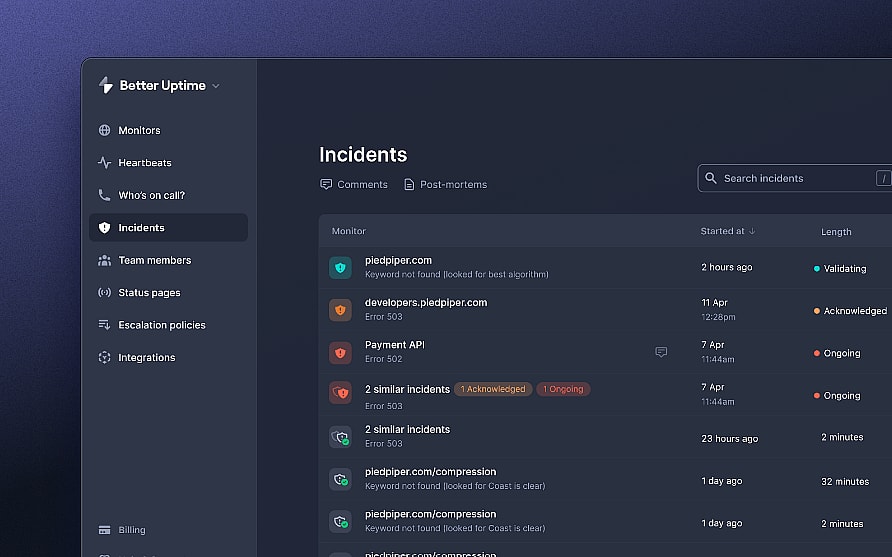Click the 23 hours ago timestamp
This screenshot has height=557, width=892.
pyautogui.click(x=729, y=439)
